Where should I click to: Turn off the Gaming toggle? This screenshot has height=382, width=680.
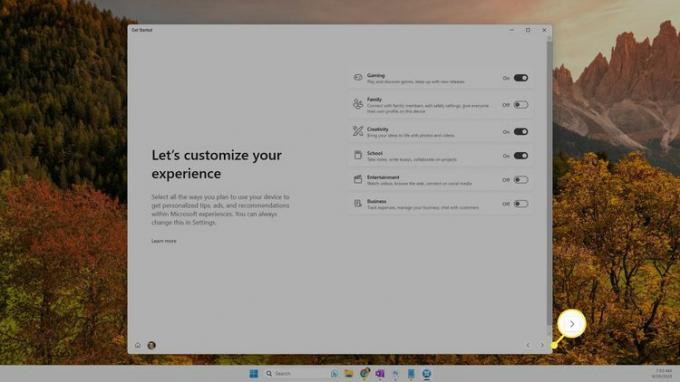[x=520, y=78]
